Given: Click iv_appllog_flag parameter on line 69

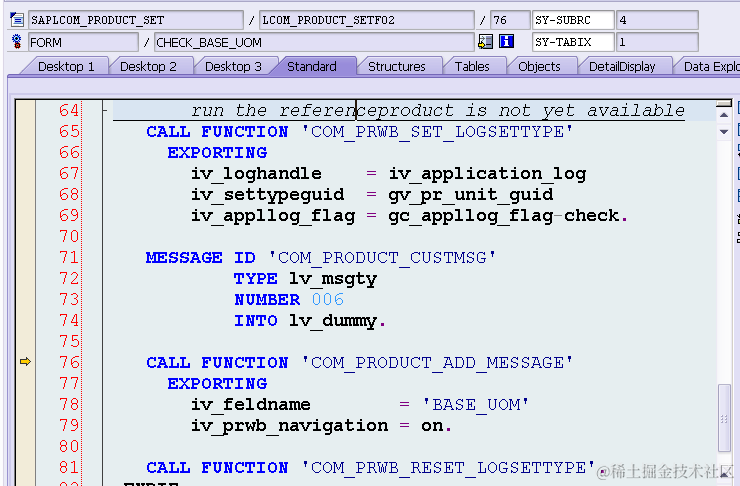Looking at the screenshot, I should coord(273,216).
